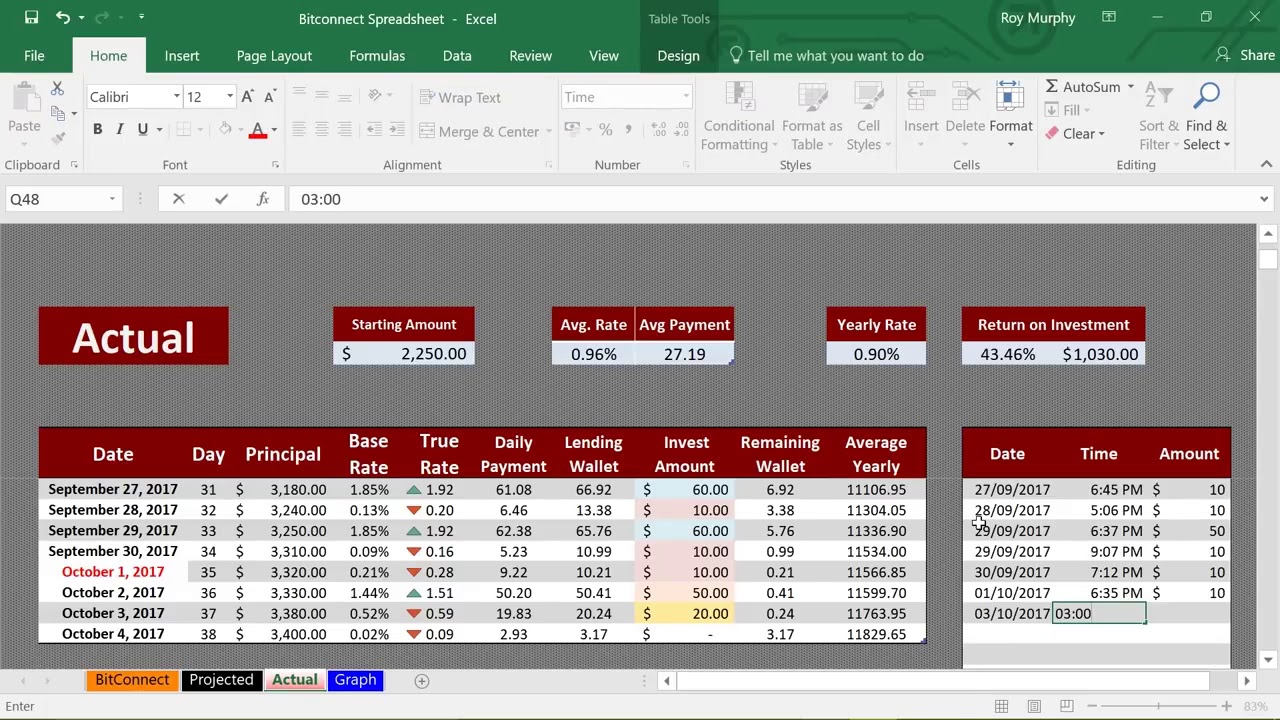Open the File menu
Image resolution: width=1280 pixels, height=720 pixels.
34,56
